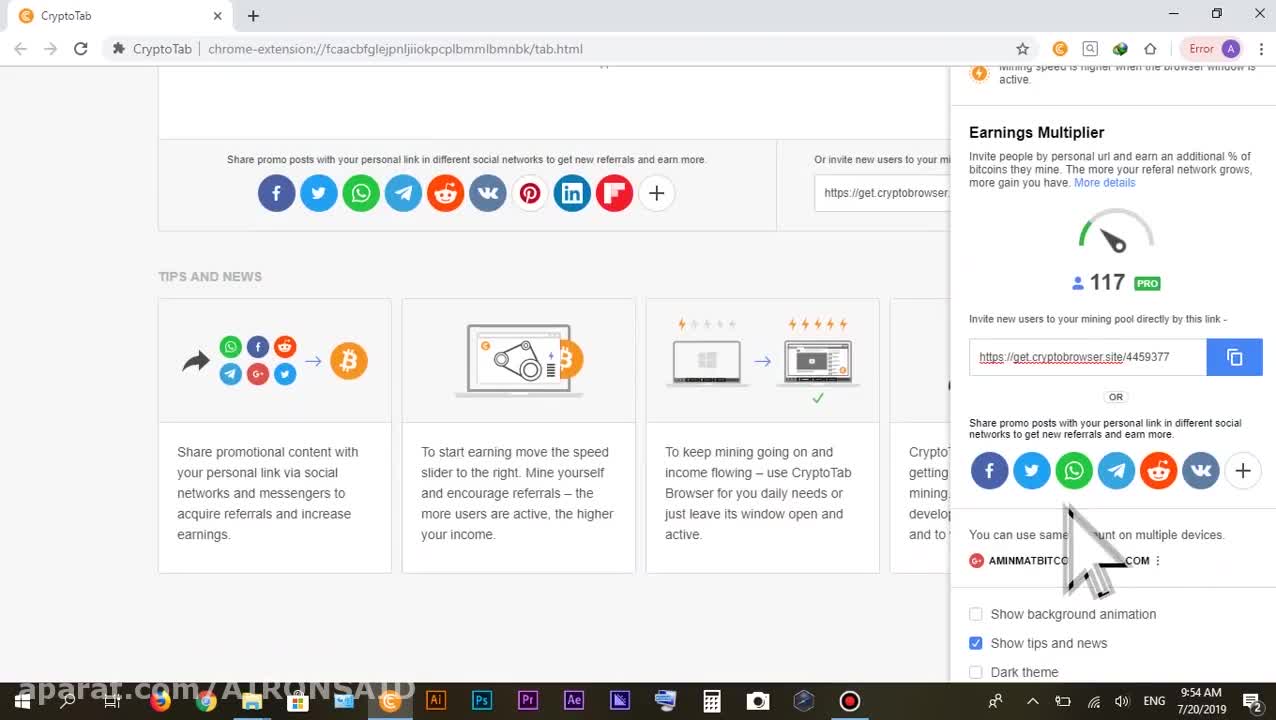Share via Telegram in sidebar panel
Viewport: 1276px width, 720px height.
(x=1116, y=470)
